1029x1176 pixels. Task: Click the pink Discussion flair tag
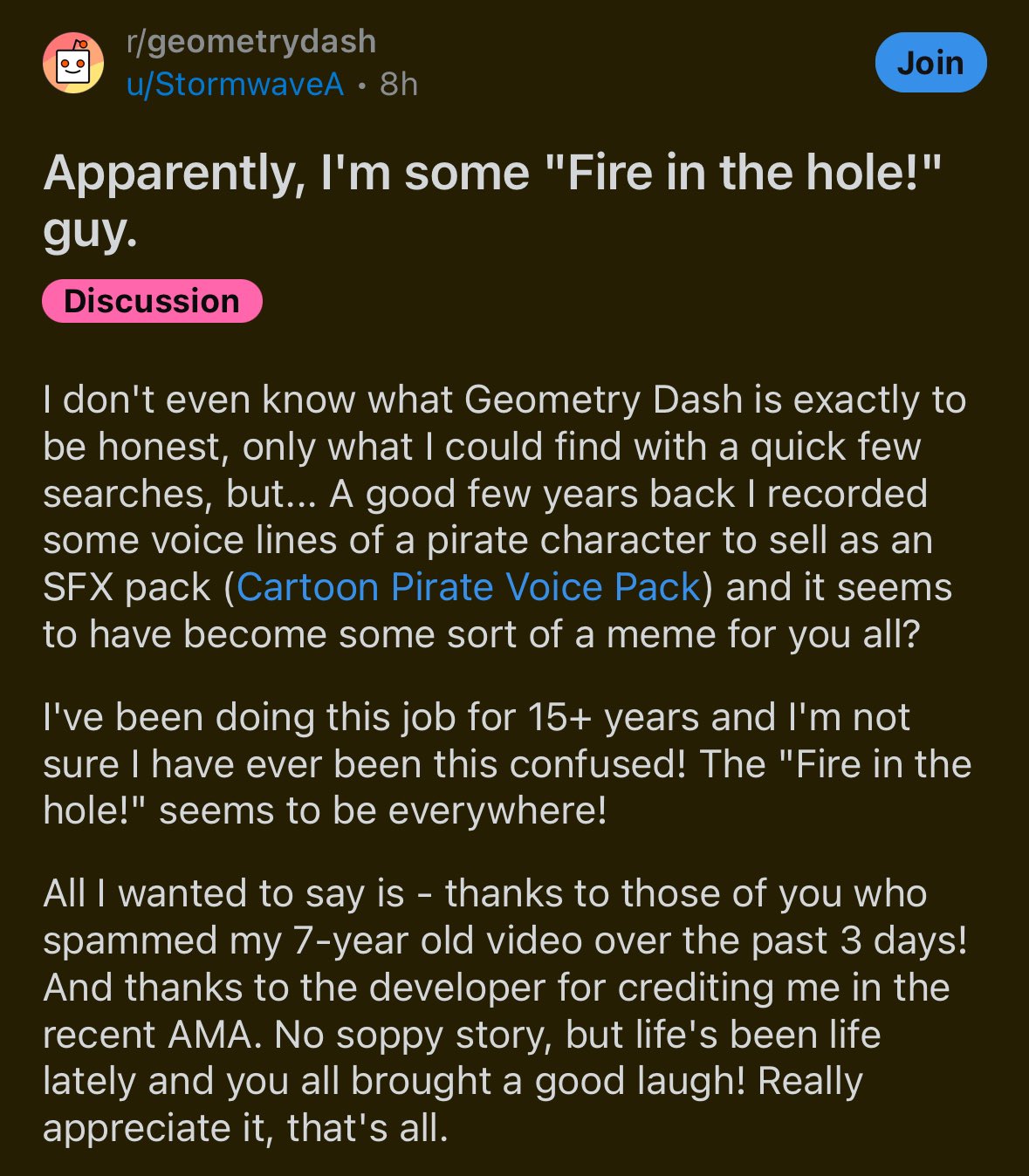pyautogui.click(x=152, y=301)
